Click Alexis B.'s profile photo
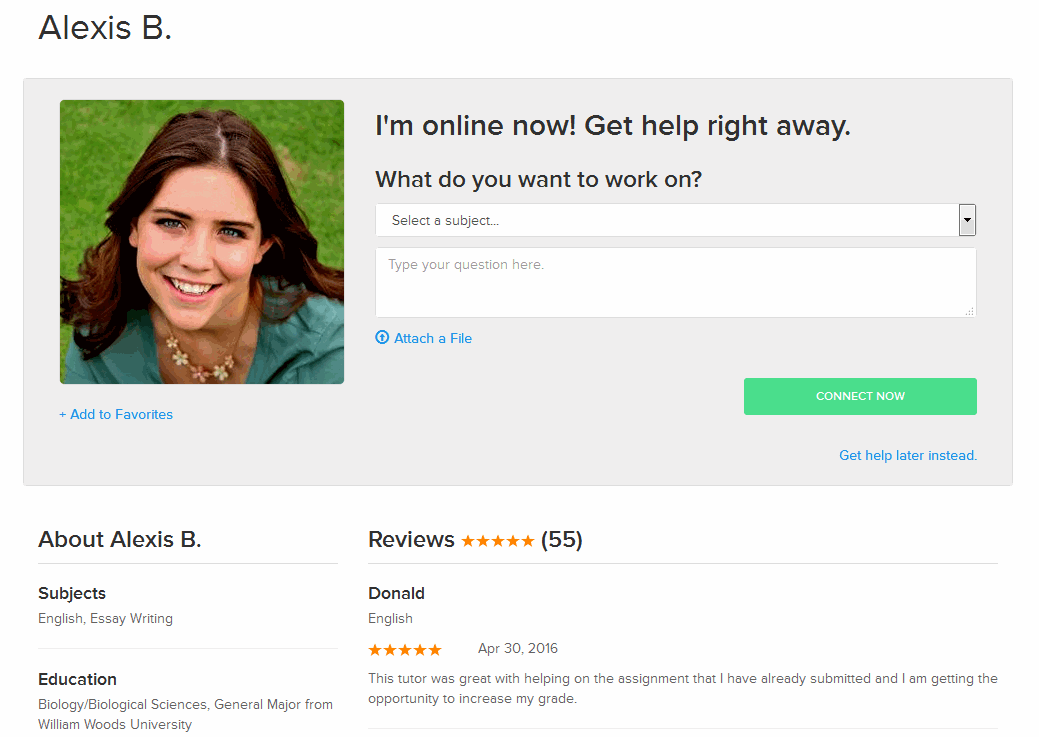Image resolution: width=1039 pixels, height=737 pixels. click(202, 242)
